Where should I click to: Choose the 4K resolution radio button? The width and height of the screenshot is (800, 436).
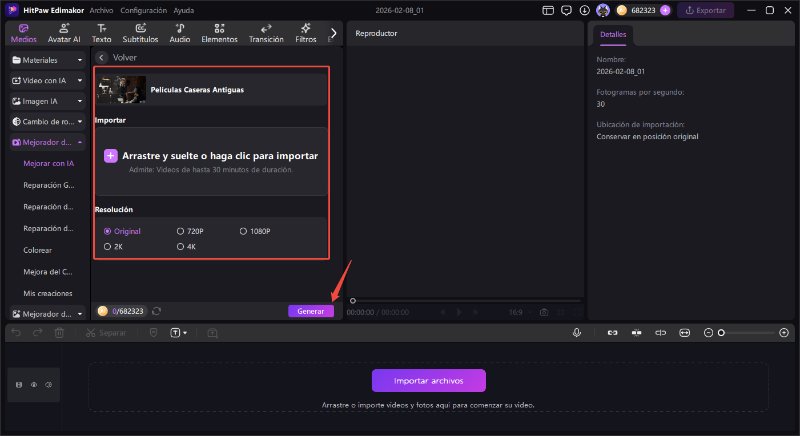pos(186,246)
